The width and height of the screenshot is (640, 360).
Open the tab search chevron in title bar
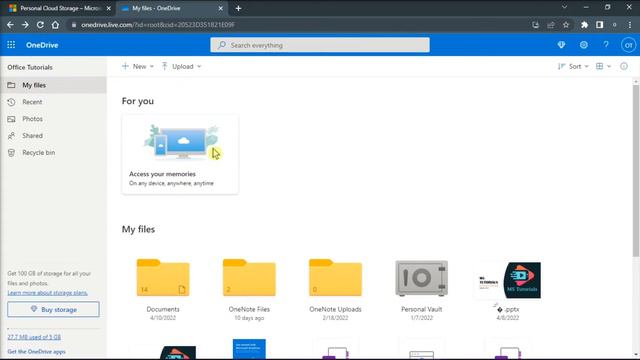(564, 7)
